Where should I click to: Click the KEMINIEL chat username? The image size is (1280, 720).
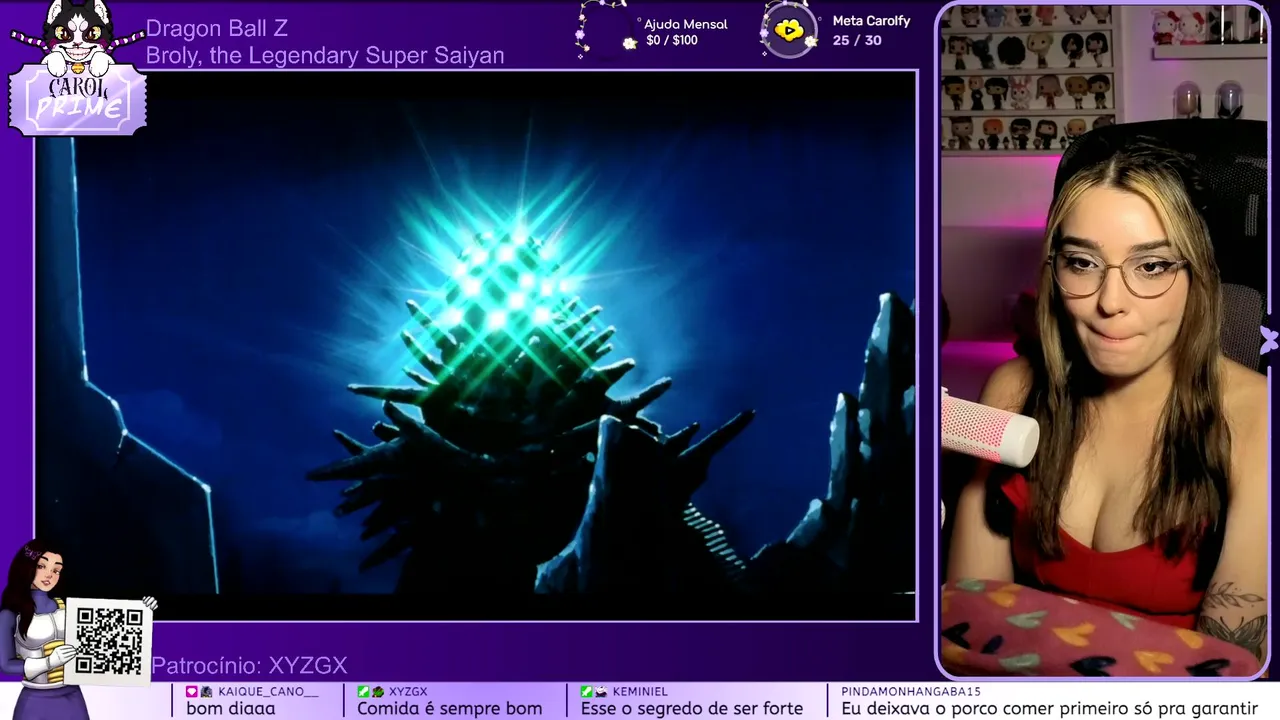point(640,691)
